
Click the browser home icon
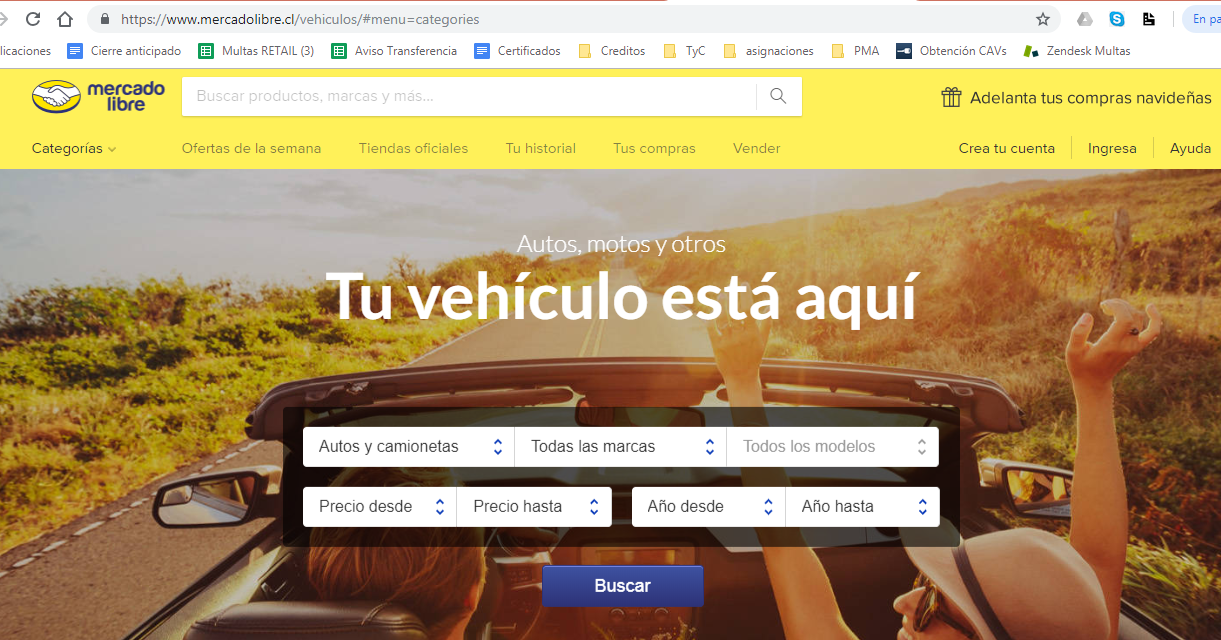click(65, 18)
